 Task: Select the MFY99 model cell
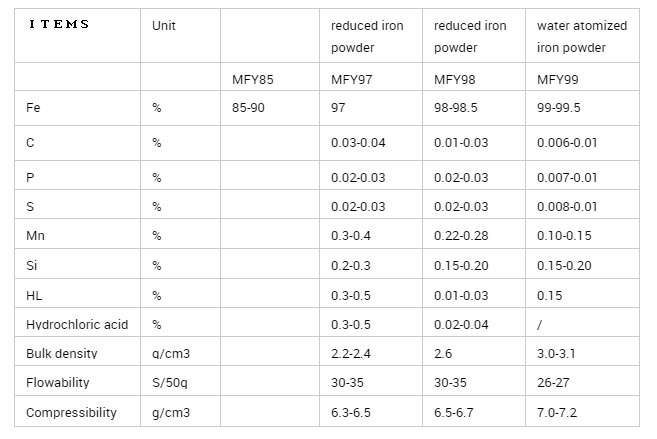coord(557,78)
